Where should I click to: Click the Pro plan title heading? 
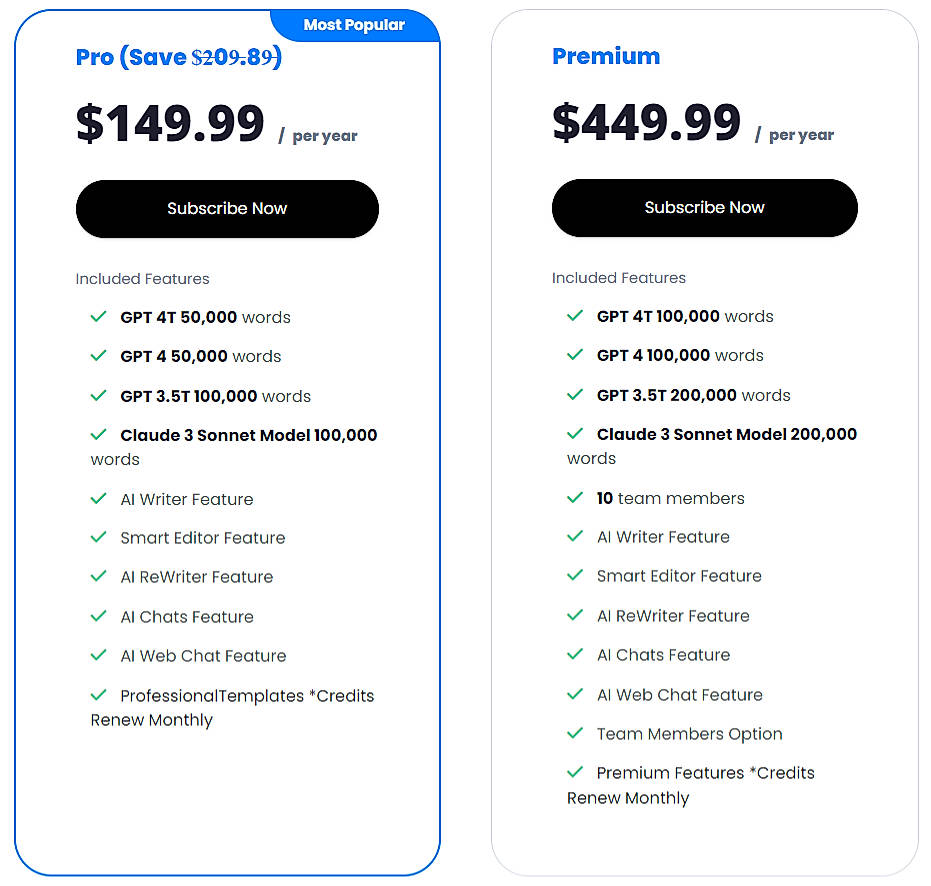pos(177,57)
